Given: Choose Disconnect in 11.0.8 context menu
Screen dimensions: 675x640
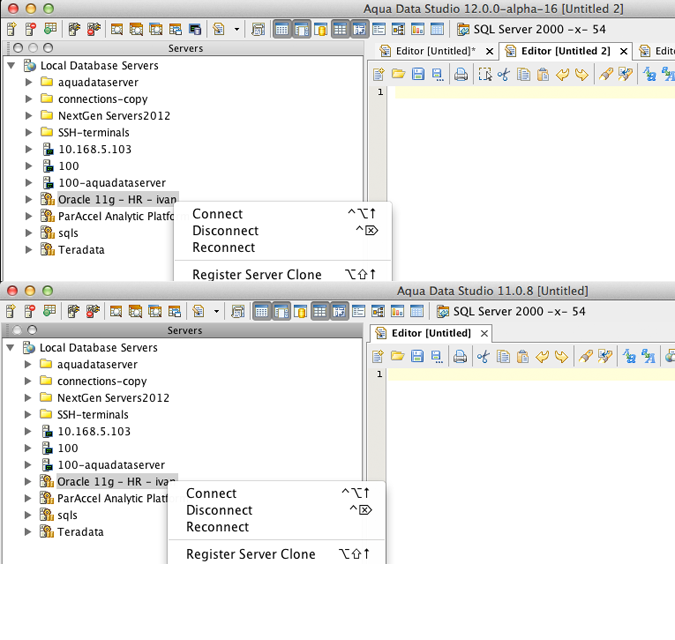Looking at the screenshot, I should click(x=277, y=510).
